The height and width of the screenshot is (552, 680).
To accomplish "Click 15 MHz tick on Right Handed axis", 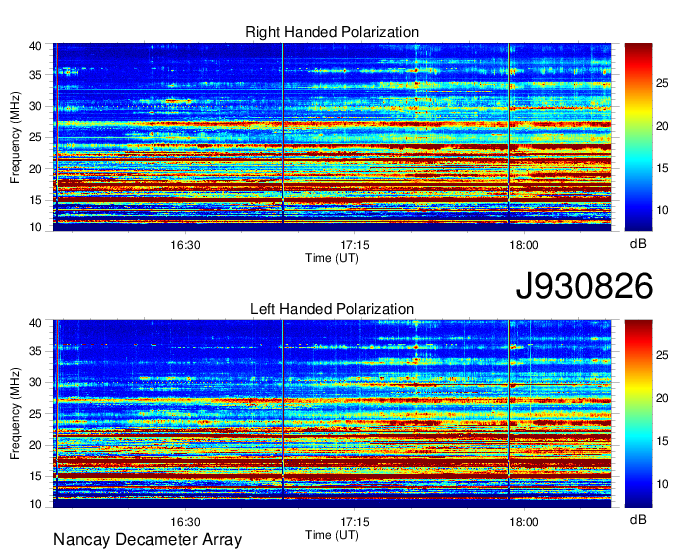I will coord(36,200).
